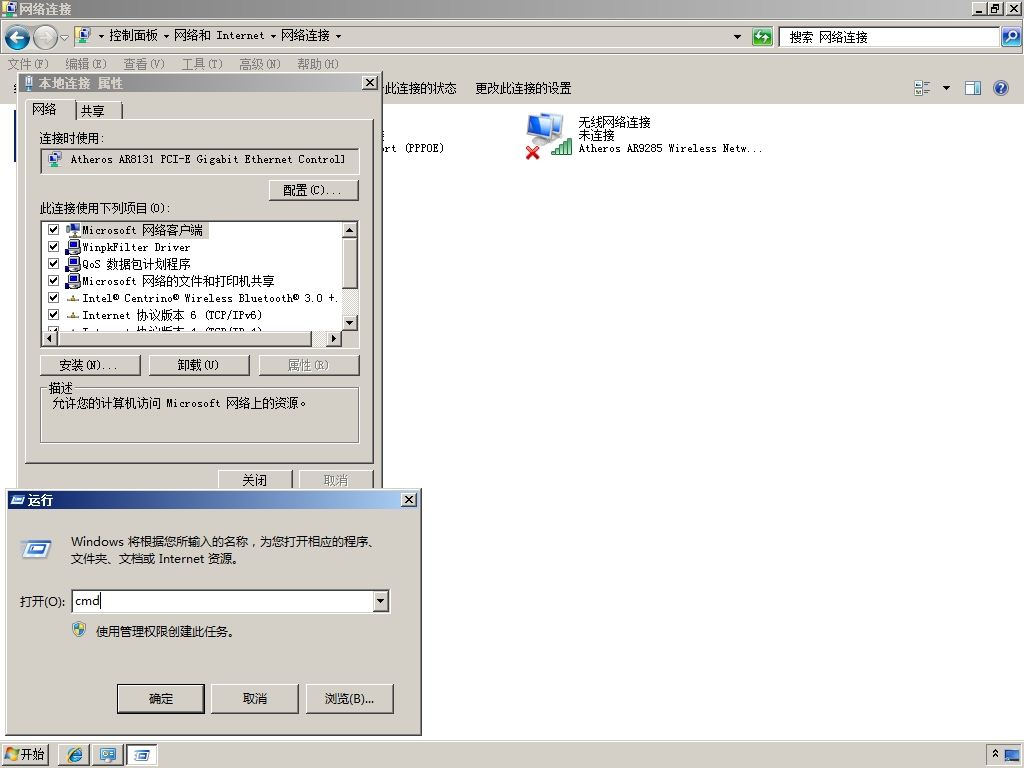Click the Atheros AR8131 adapter icon
Screen dimensions: 1024x768
55,159
